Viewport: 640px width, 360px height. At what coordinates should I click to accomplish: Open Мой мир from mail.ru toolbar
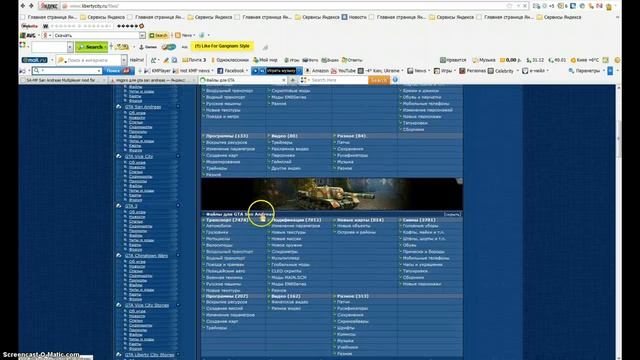pyautogui.click(x=265, y=60)
